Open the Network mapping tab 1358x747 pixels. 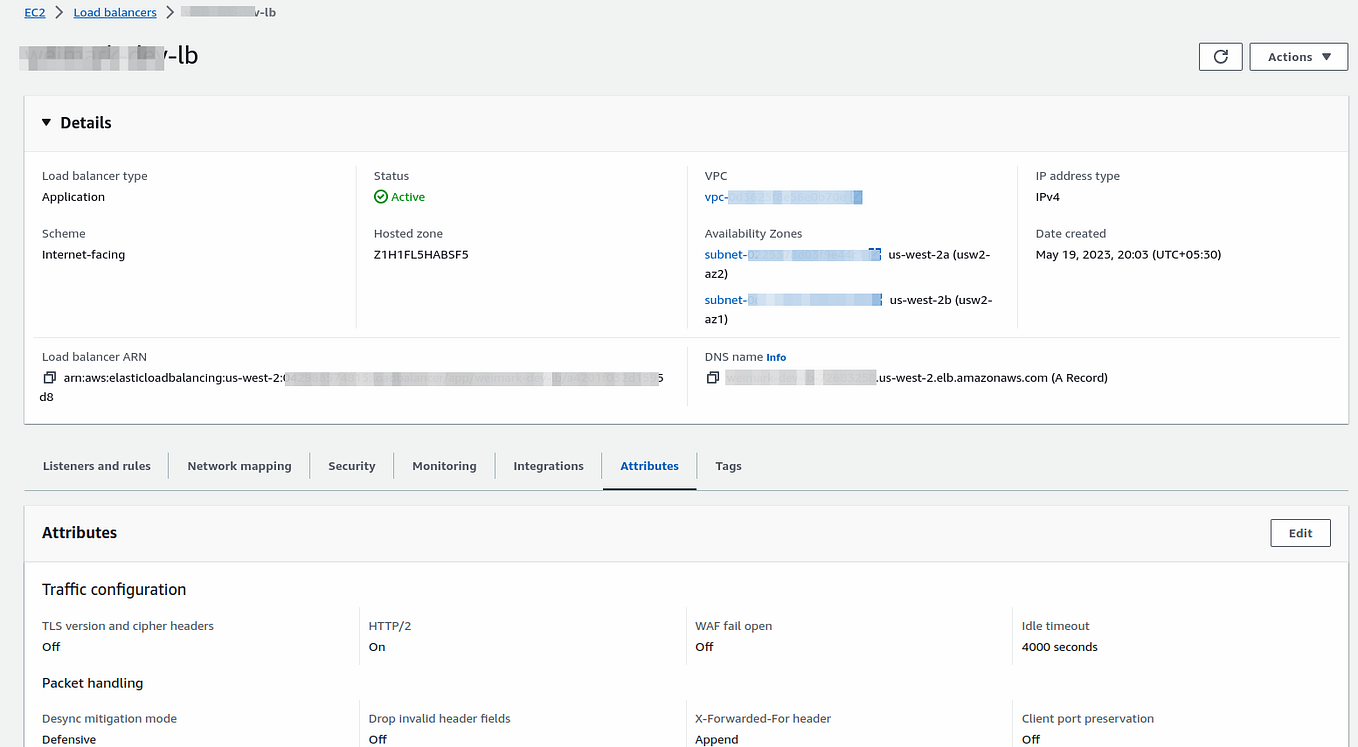239,465
